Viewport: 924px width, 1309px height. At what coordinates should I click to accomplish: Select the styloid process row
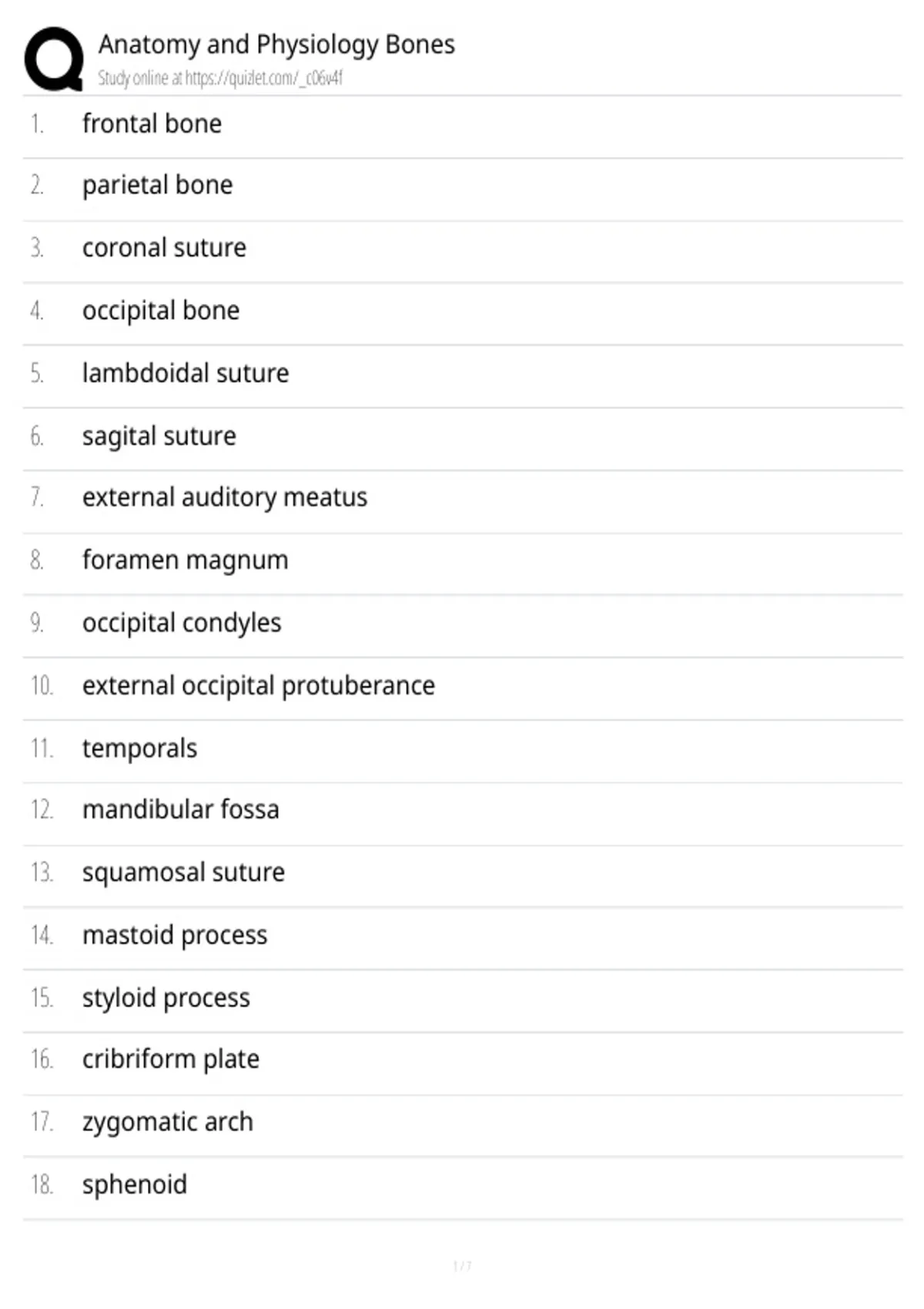coord(166,999)
